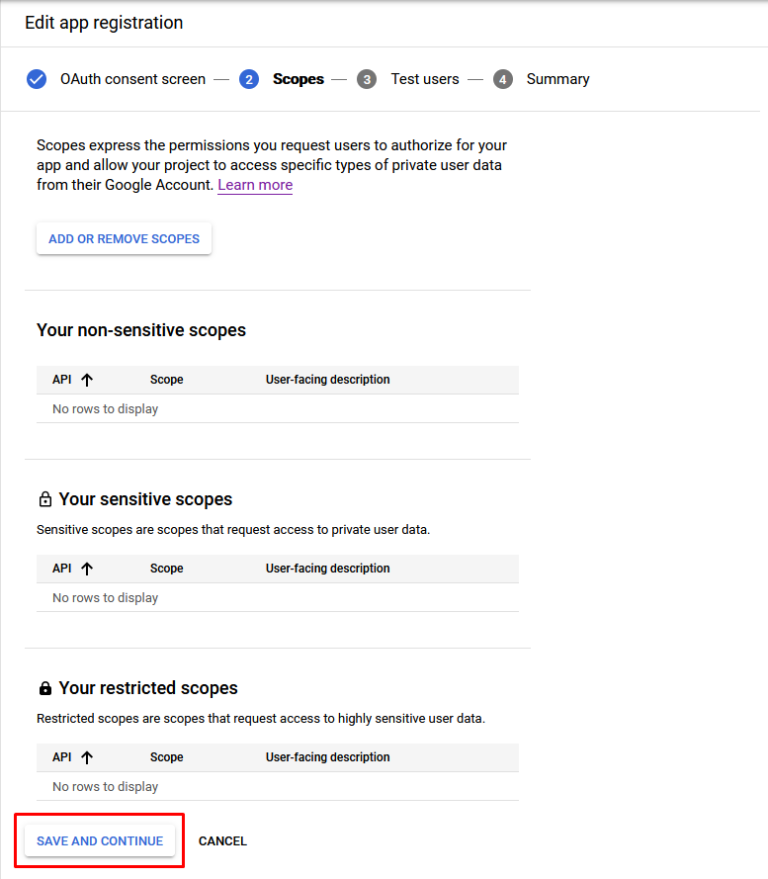Click the CANCEL button
The height and width of the screenshot is (879, 768).
[x=222, y=840]
